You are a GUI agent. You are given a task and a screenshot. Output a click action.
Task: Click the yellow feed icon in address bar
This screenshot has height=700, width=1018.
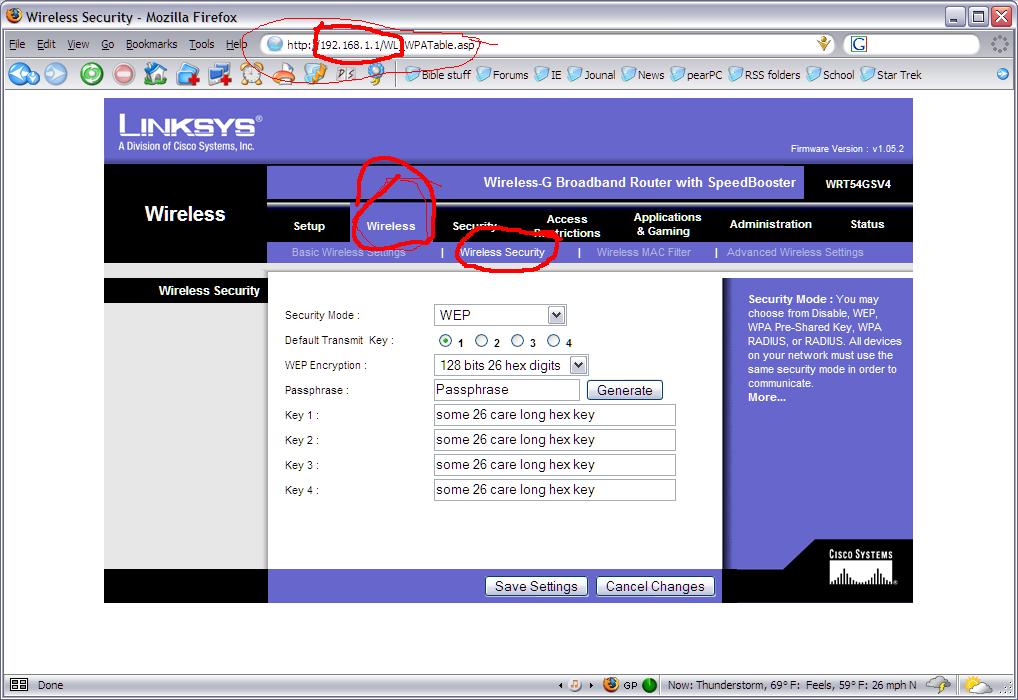pos(824,44)
